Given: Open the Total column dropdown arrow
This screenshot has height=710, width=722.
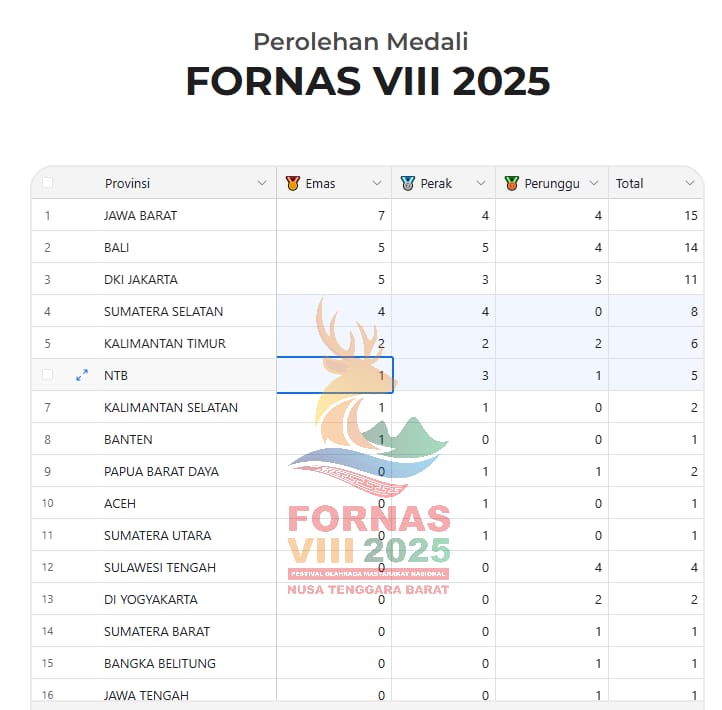Looking at the screenshot, I should [x=689, y=183].
